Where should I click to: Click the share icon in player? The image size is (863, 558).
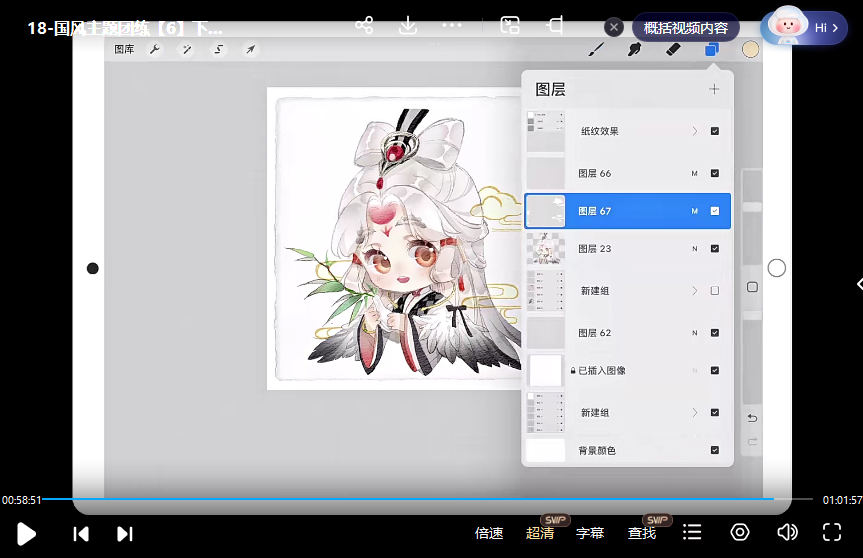pos(364,25)
